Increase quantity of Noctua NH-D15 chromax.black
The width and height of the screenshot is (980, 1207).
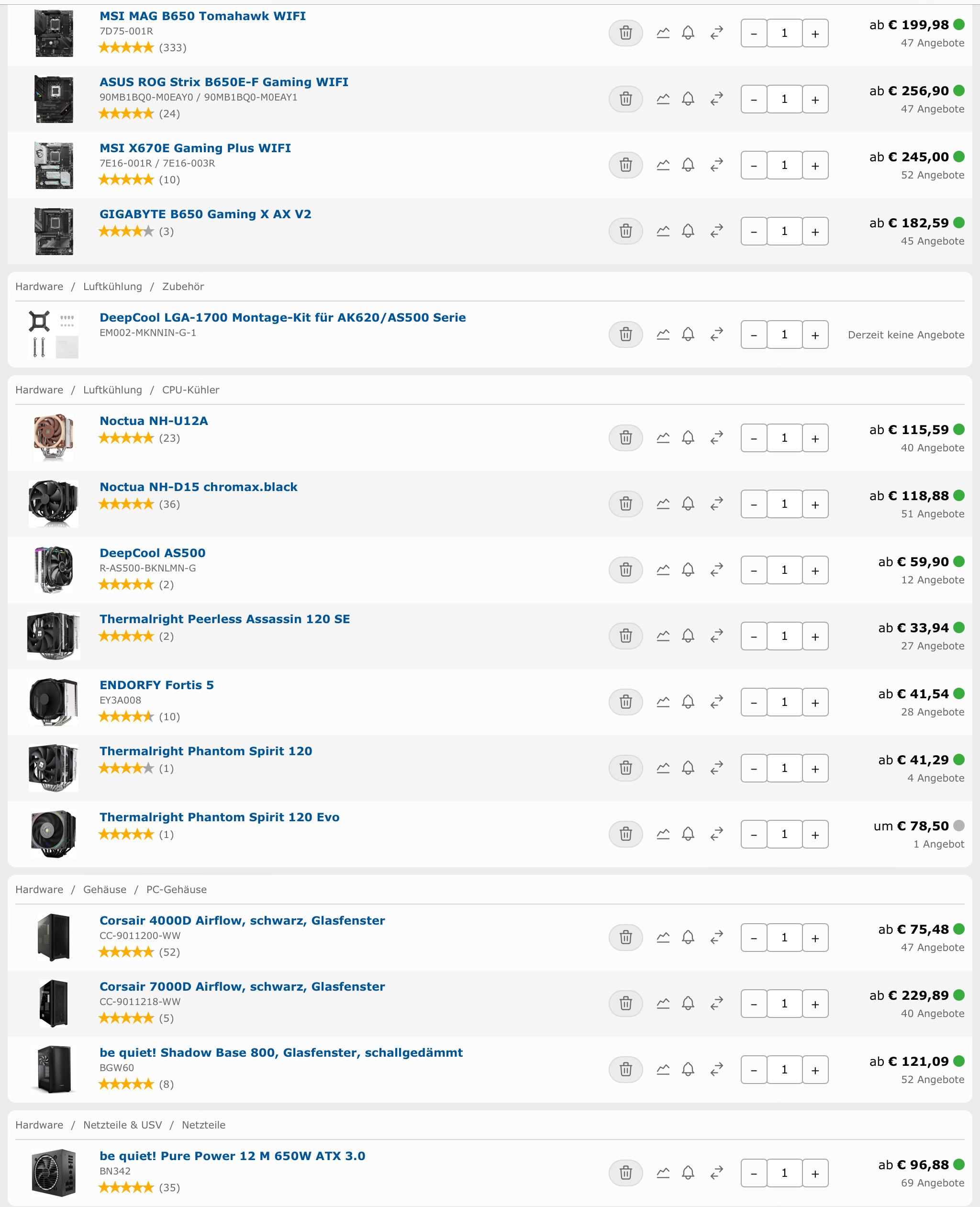point(814,504)
